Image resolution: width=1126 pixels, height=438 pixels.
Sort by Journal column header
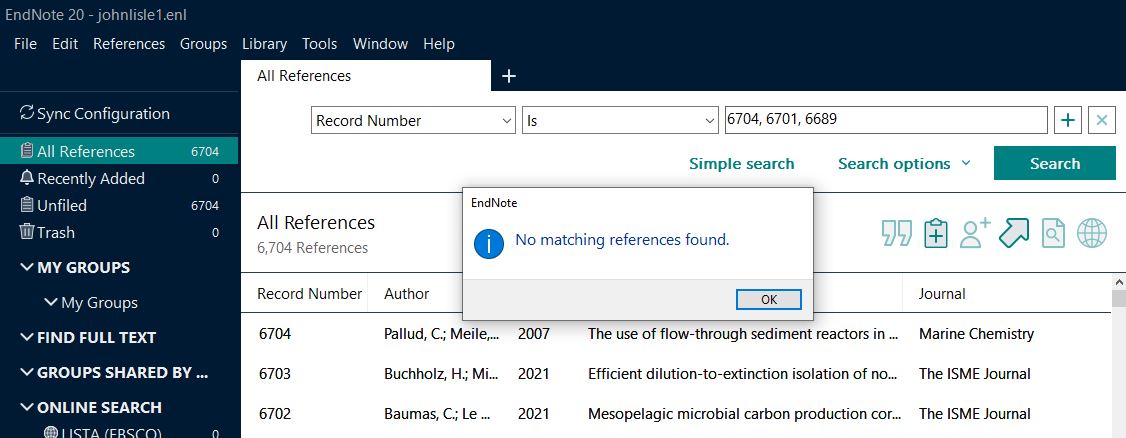(x=942, y=294)
